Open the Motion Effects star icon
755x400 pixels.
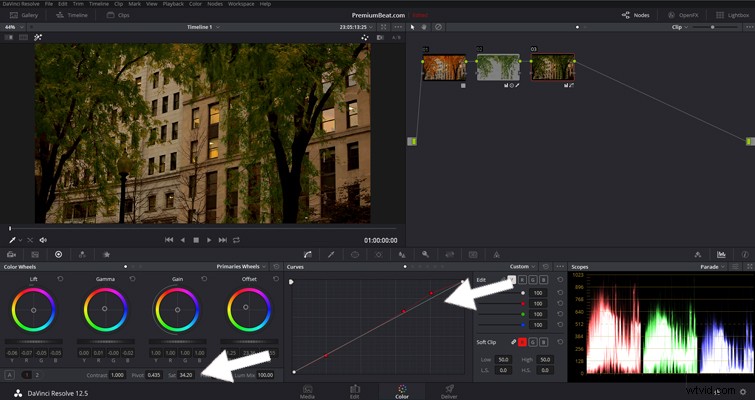pyautogui.click(x=106, y=255)
